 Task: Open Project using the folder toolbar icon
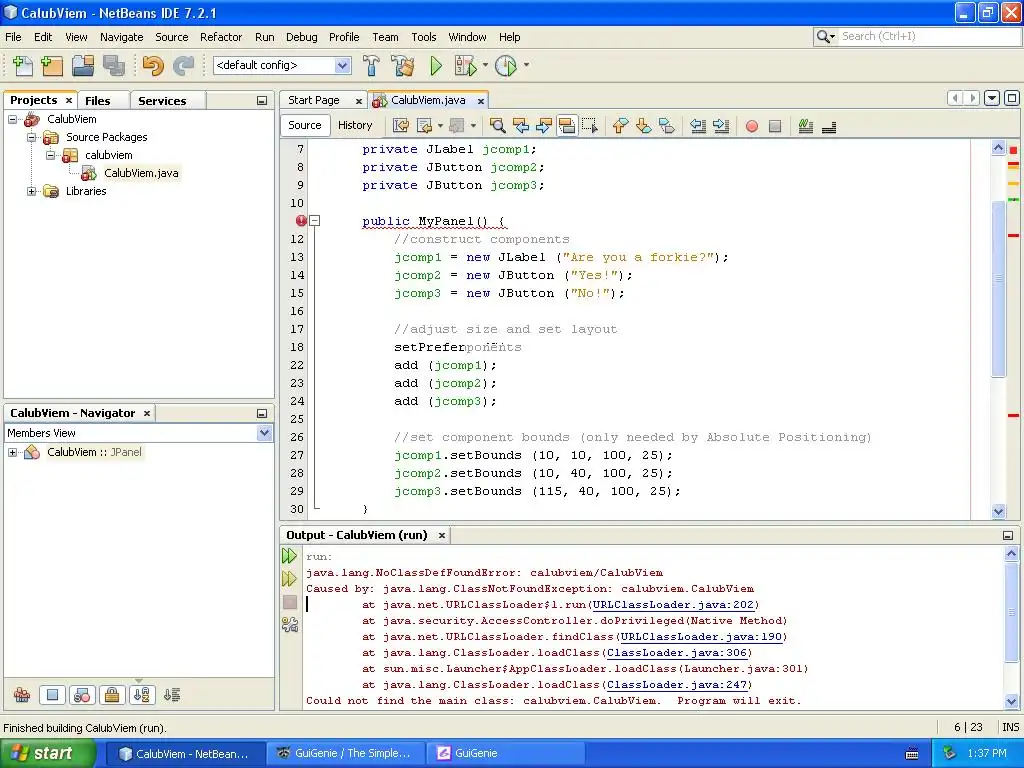83,65
